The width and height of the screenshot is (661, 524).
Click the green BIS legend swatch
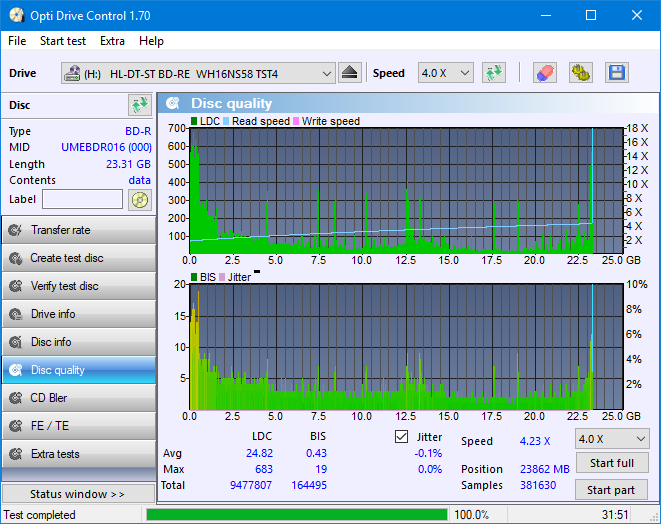[194, 277]
